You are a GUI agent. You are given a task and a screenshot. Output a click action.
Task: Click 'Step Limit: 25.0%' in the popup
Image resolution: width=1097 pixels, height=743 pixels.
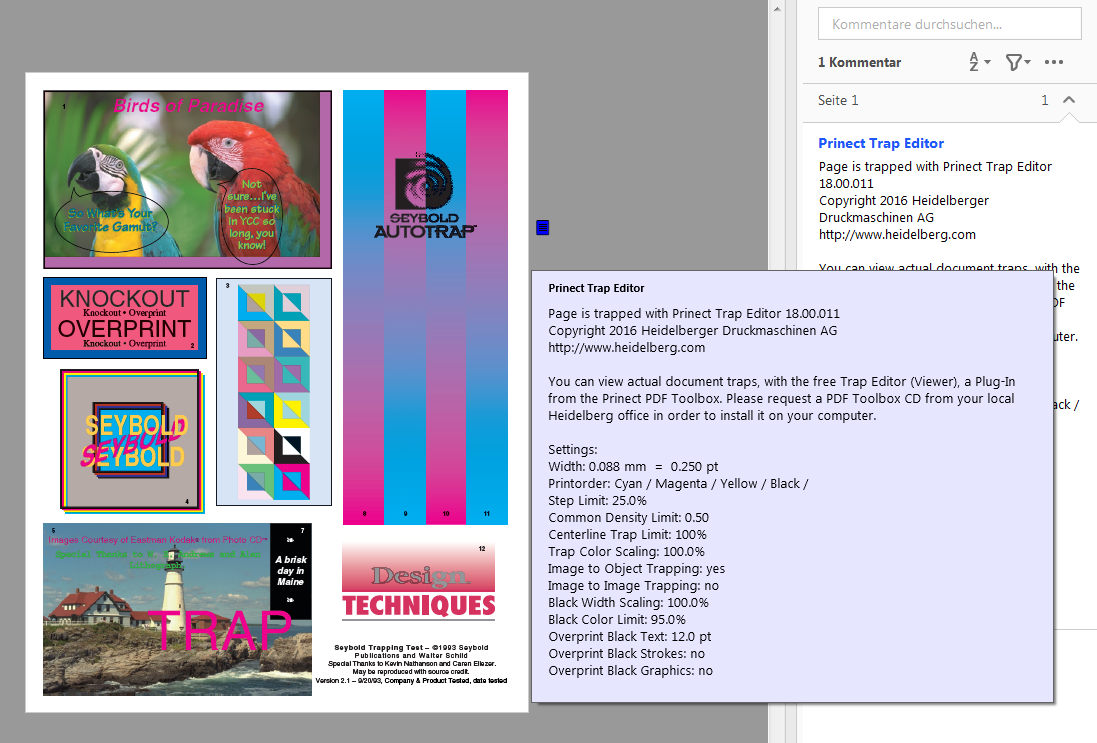pyautogui.click(x=597, y=501)
